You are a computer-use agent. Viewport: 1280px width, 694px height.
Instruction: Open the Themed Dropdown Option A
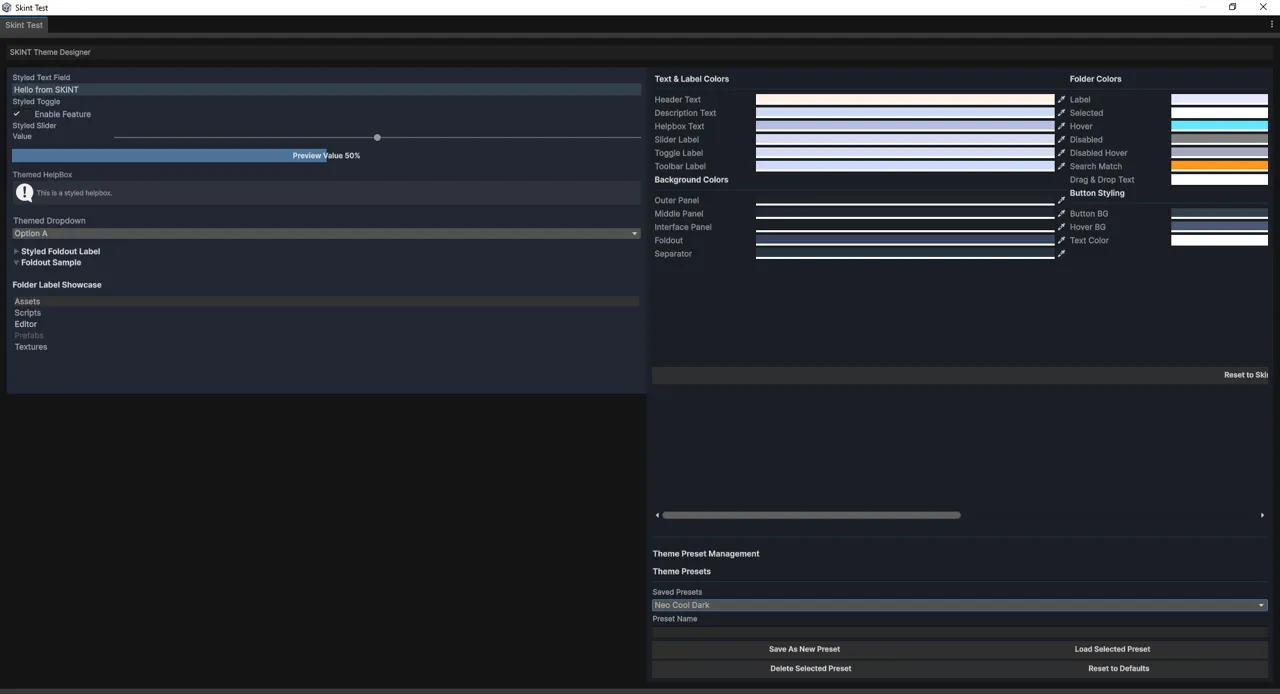click(x=326, y=233)
